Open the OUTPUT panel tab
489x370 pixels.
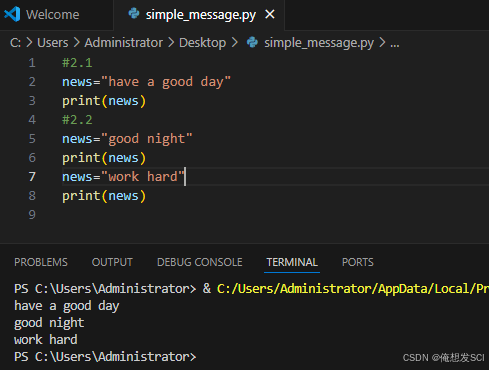click(x=112, y=262)
